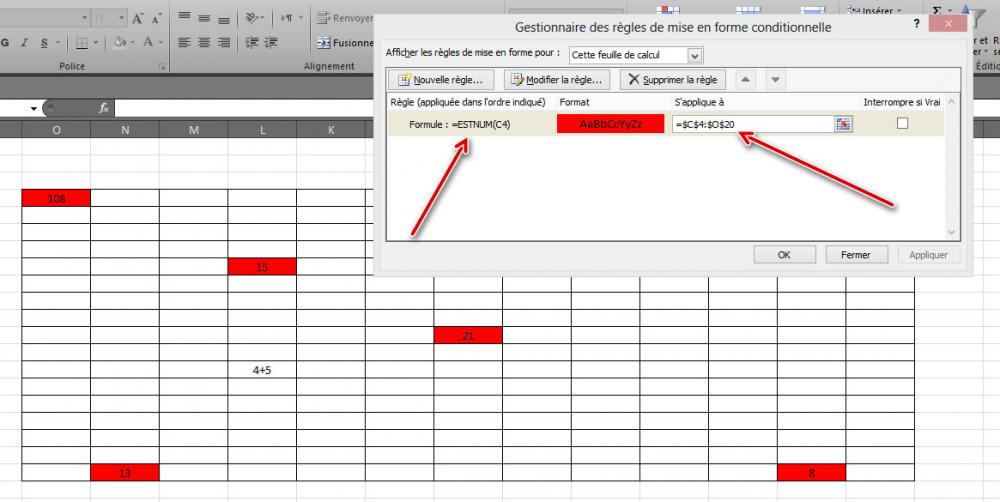This screenshot has height=502, width=1000.
Task: Toggle italic formatting in Police group
Action: 24,43
